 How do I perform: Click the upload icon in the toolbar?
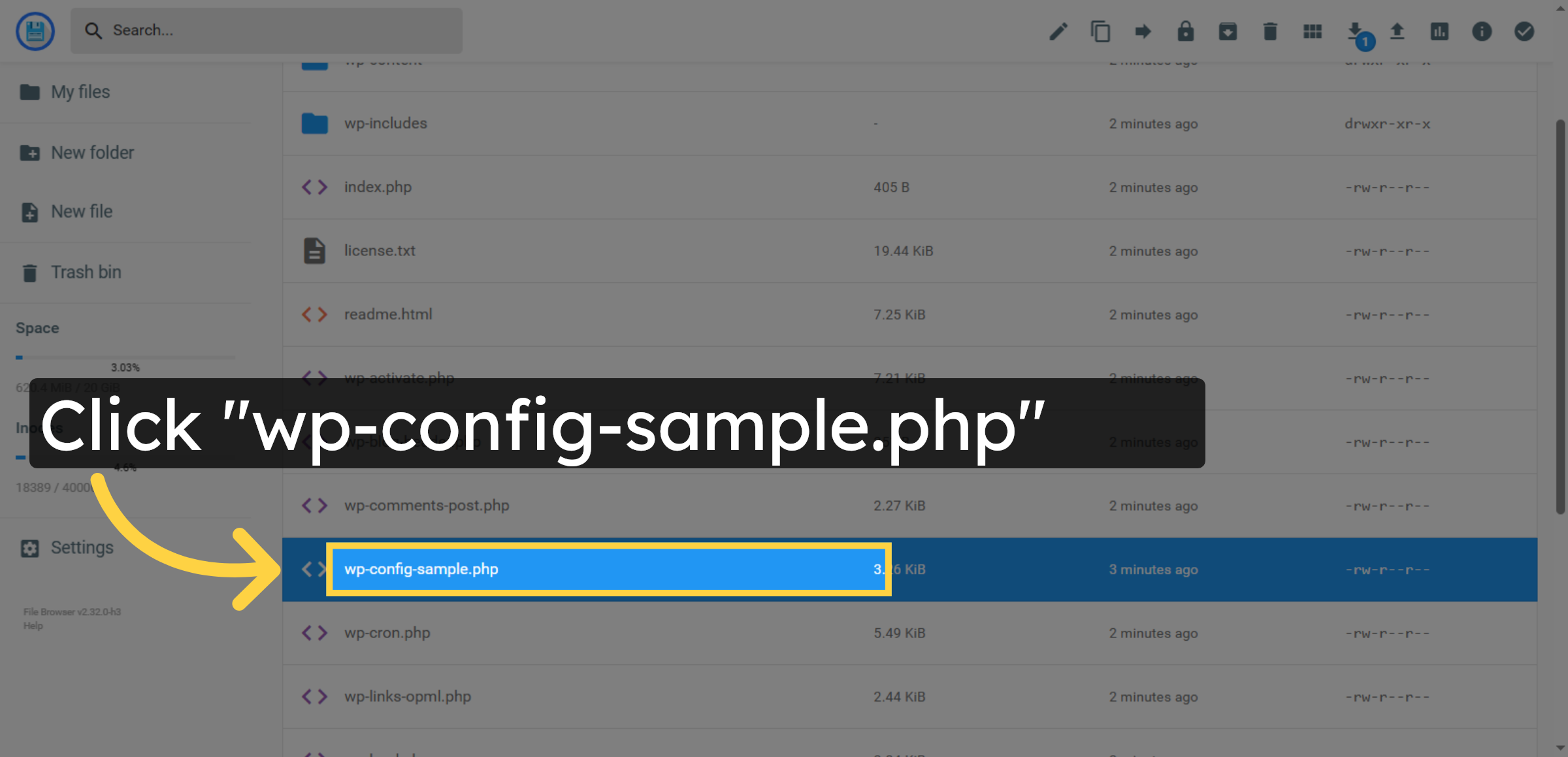(1397, 31)
